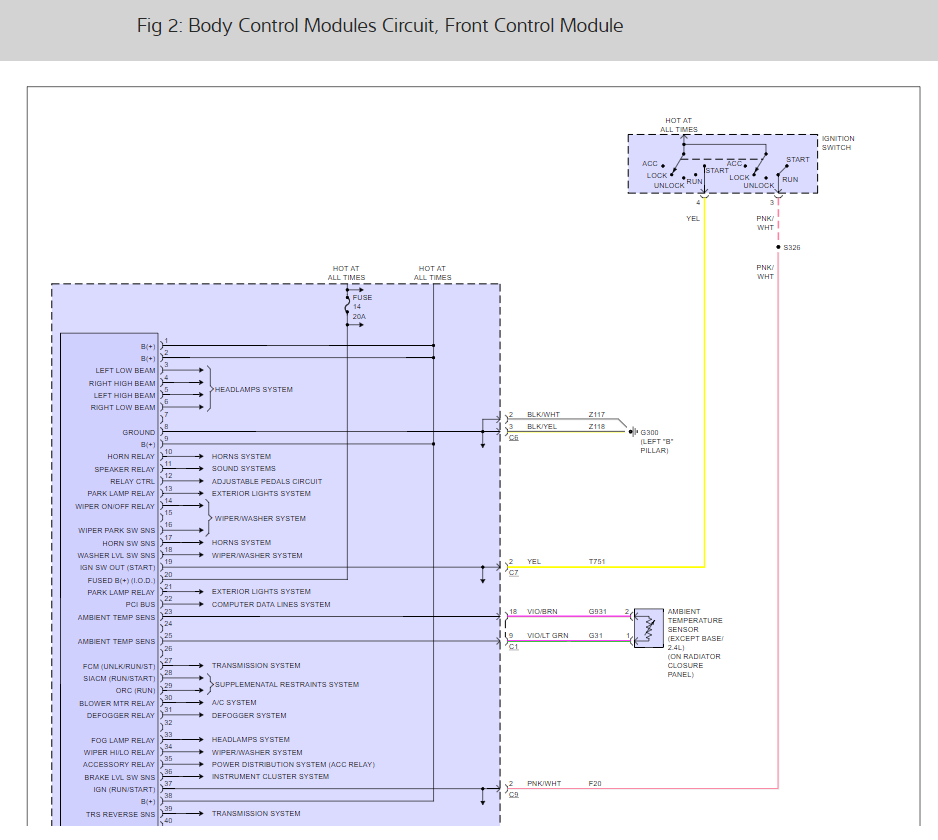Image resolution: width=938 pixels, height=840 pixels.
Task: Click the FUSED B(+) (I.O.D.) pin label
Action: 121,581
